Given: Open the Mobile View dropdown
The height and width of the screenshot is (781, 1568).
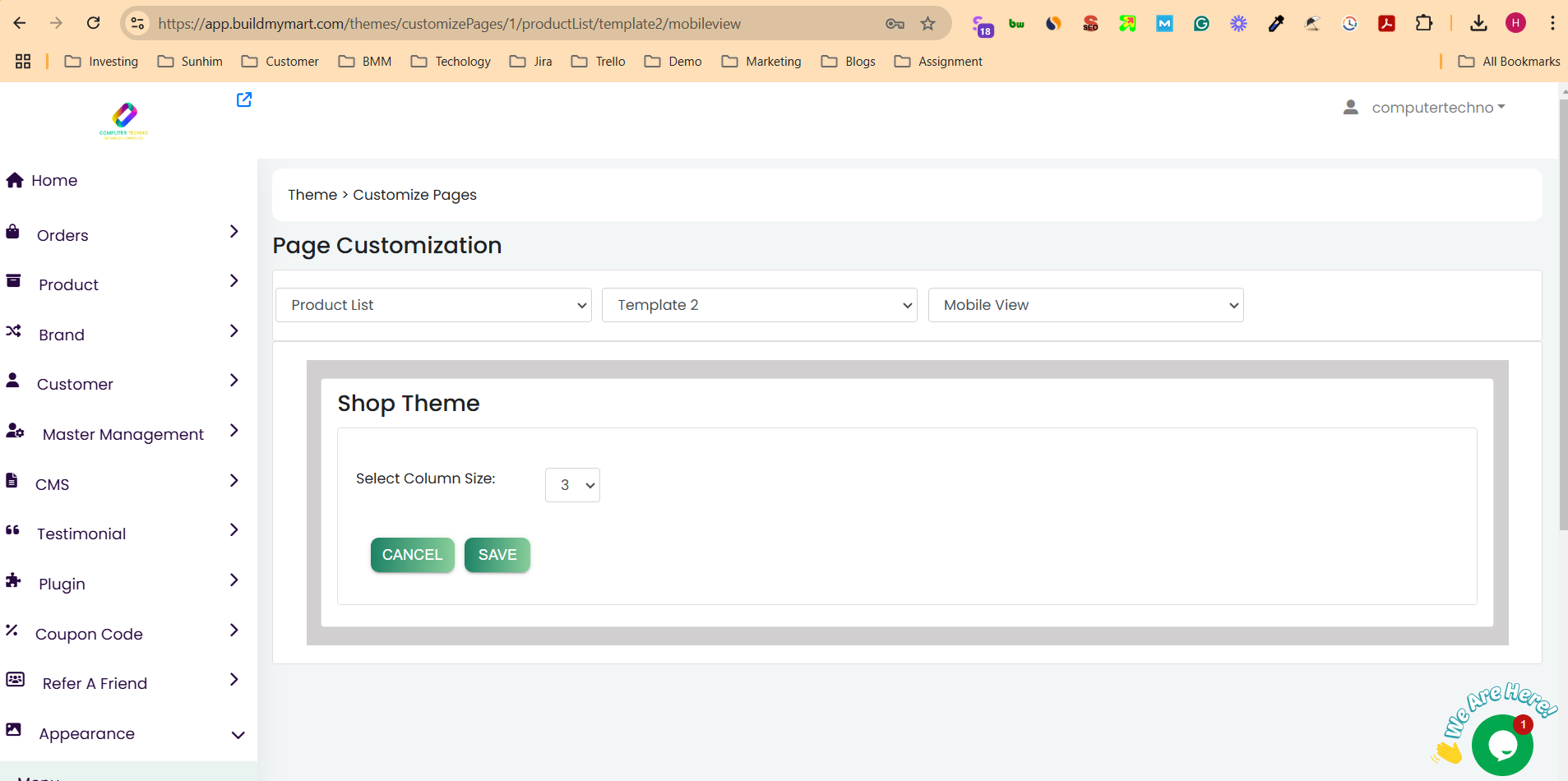Looking at the screenshot, I should (x=1085, y=305).
